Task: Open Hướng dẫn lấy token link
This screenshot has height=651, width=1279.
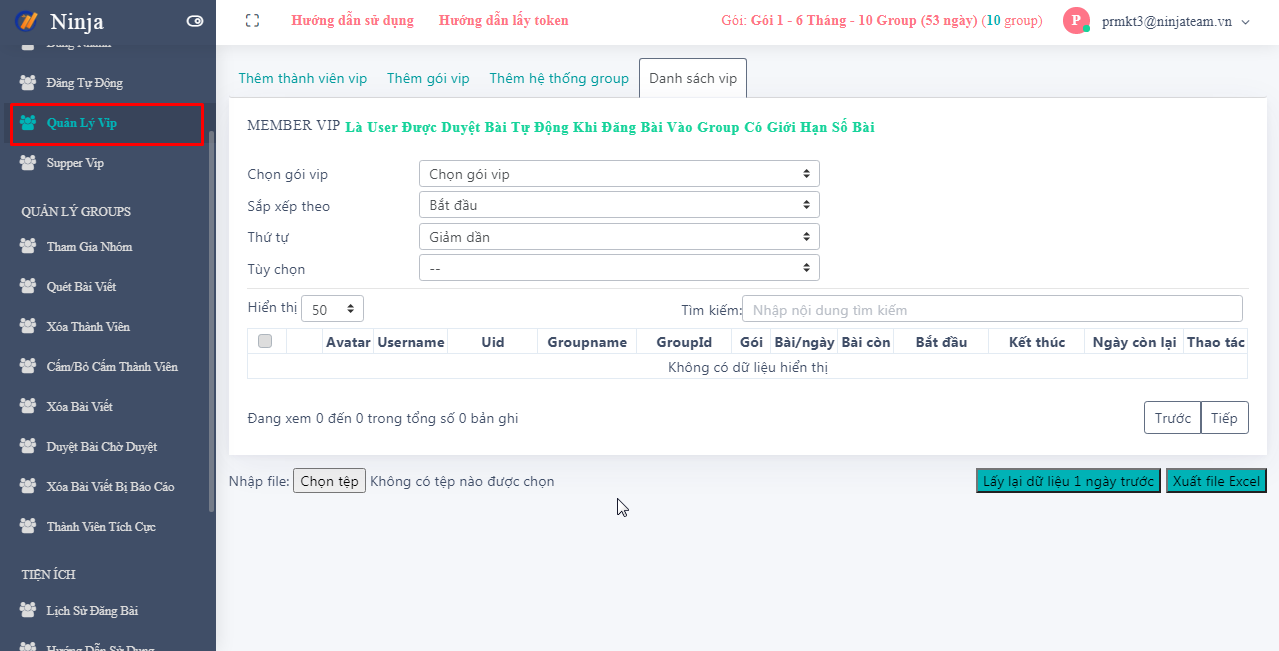Action: (x=503, y=21)
